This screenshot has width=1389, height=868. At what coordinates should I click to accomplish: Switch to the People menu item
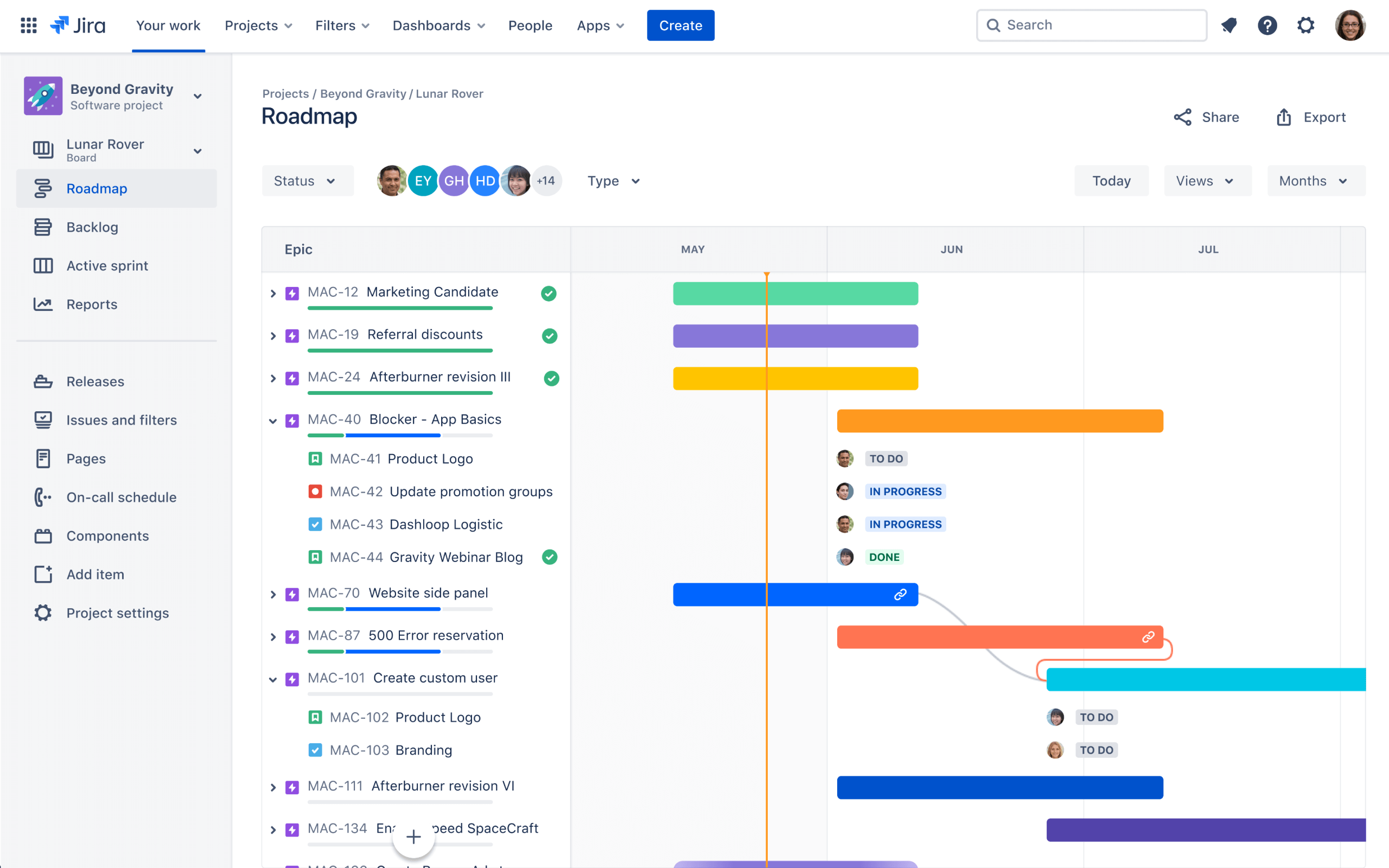click(x=530, y=25)
